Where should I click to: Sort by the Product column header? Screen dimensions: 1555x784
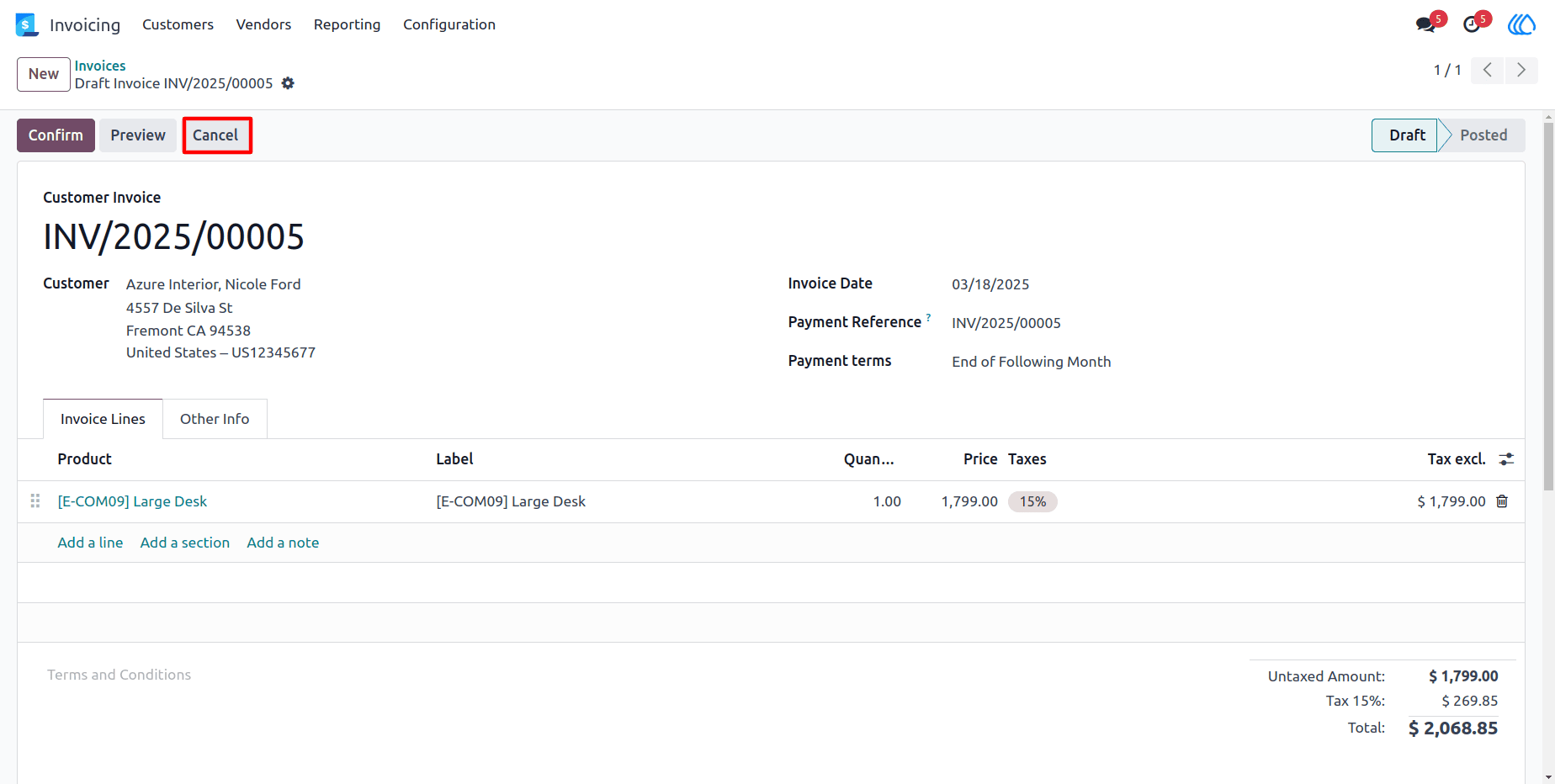pyautogui.click(x=84, y=459)
